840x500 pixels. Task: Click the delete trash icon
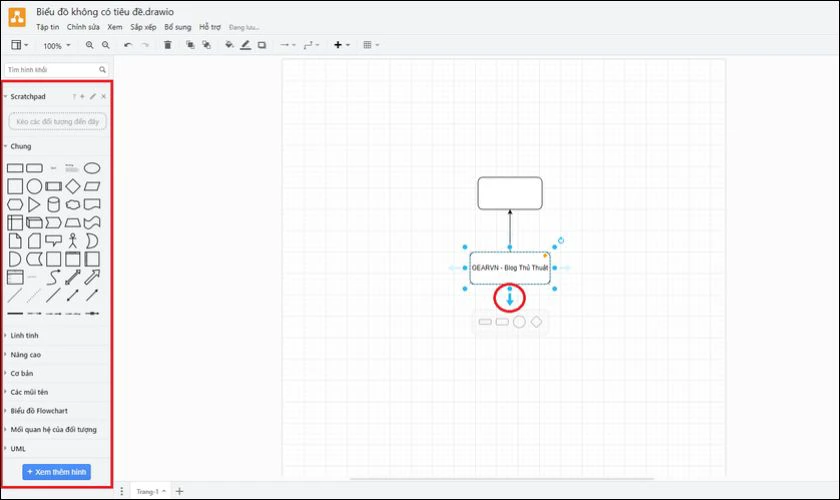168,45
